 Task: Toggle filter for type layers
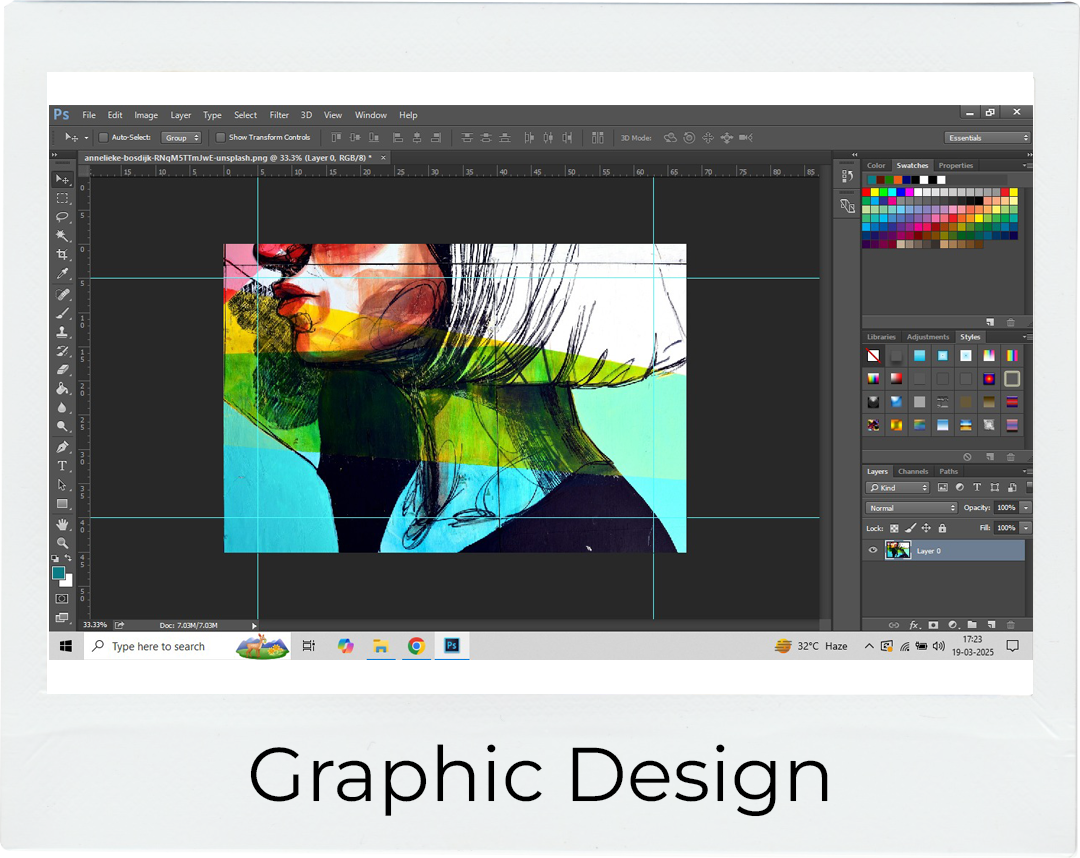click(x=977, y=488)
